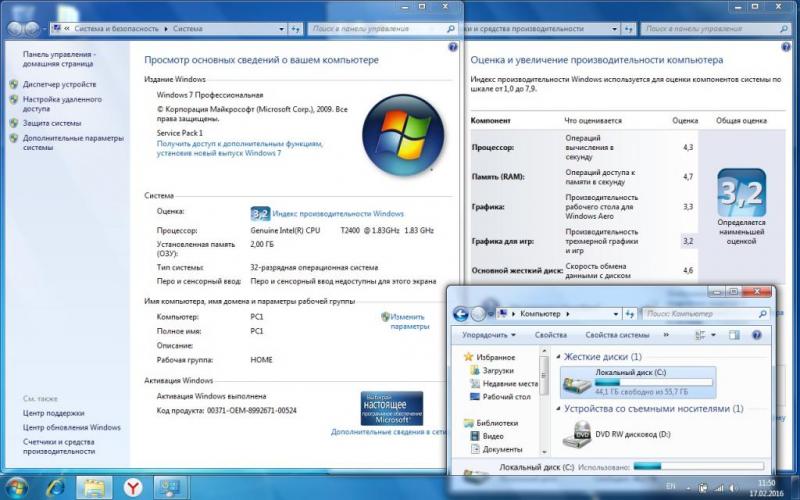Click Поиск: Компьютер search box
The image size is (800, 500).
(x=706, y=314)
